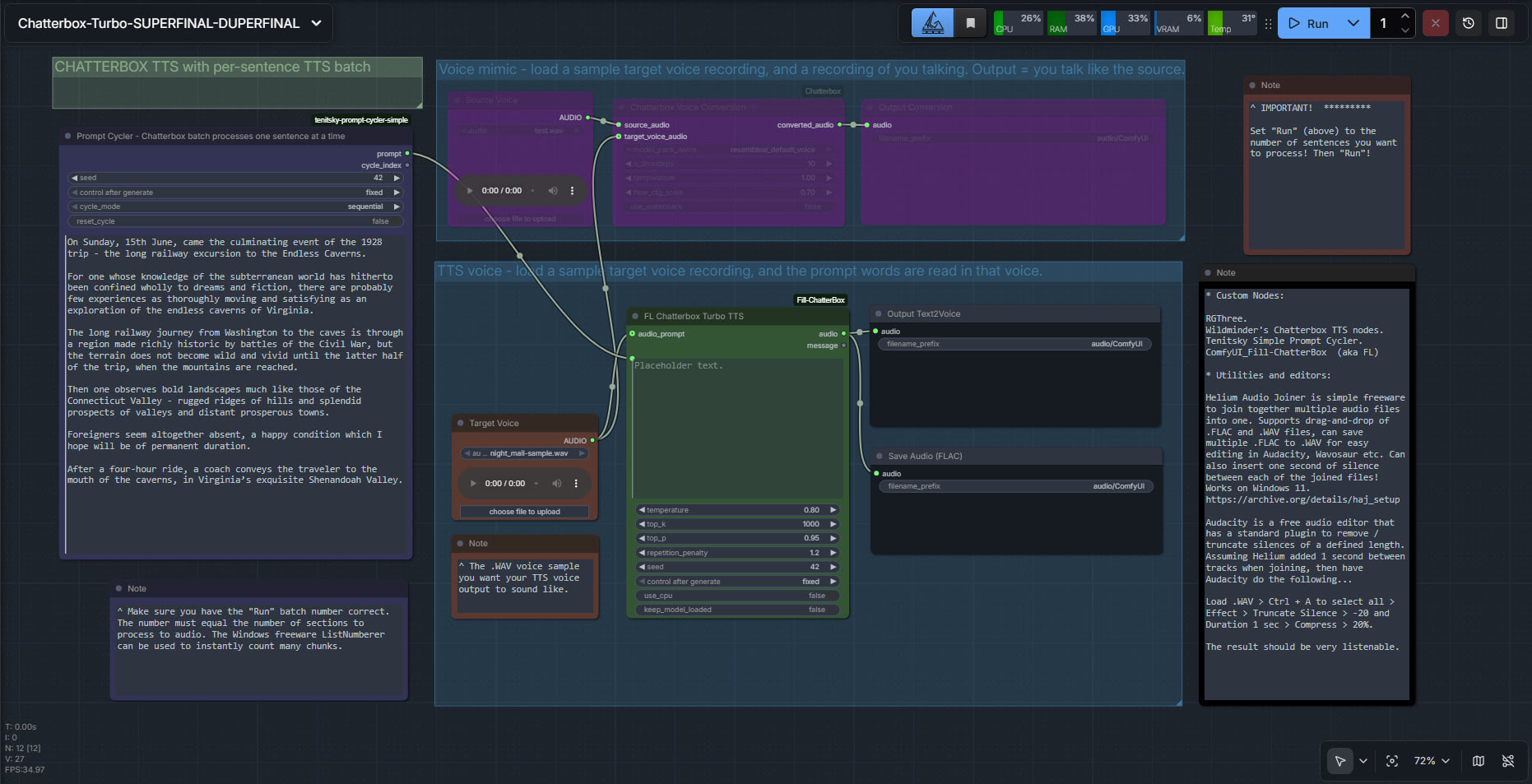This screenshot has width=1532, height=784.
Task: Open the workflow name dropdown
Action: [317, 23]
